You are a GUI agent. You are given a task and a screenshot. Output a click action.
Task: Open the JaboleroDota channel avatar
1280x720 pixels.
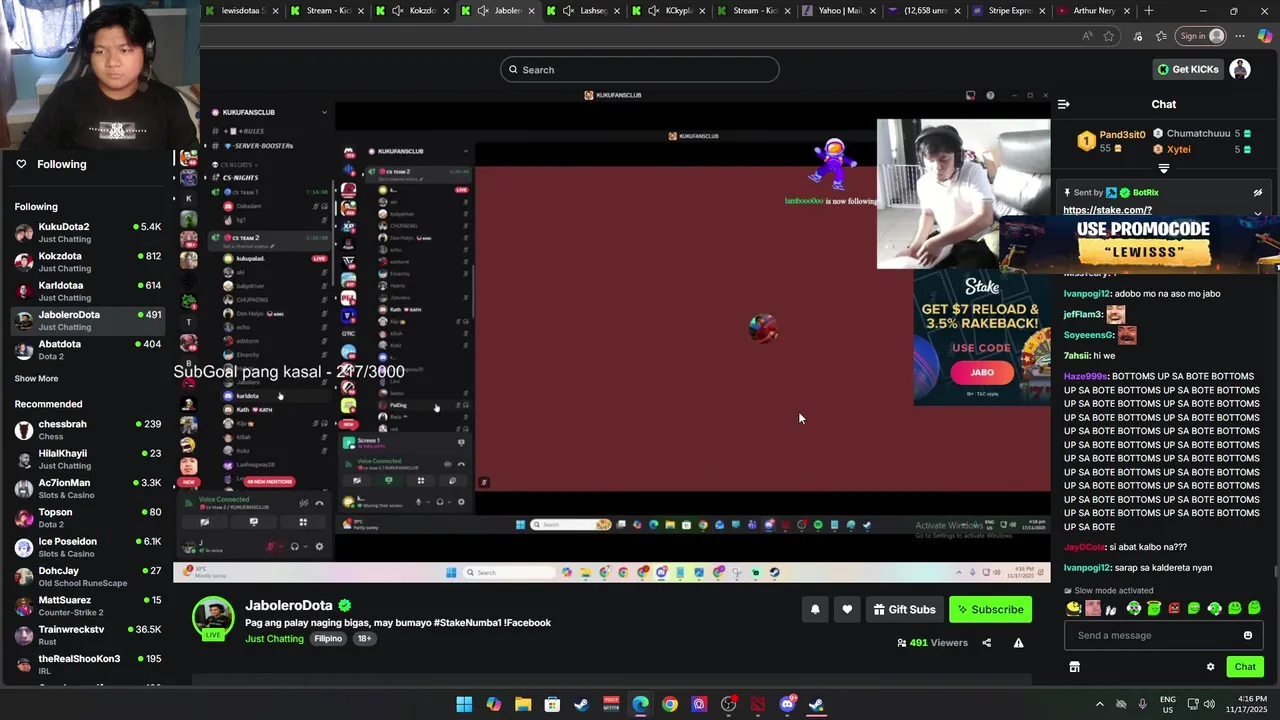pos(213,618)
